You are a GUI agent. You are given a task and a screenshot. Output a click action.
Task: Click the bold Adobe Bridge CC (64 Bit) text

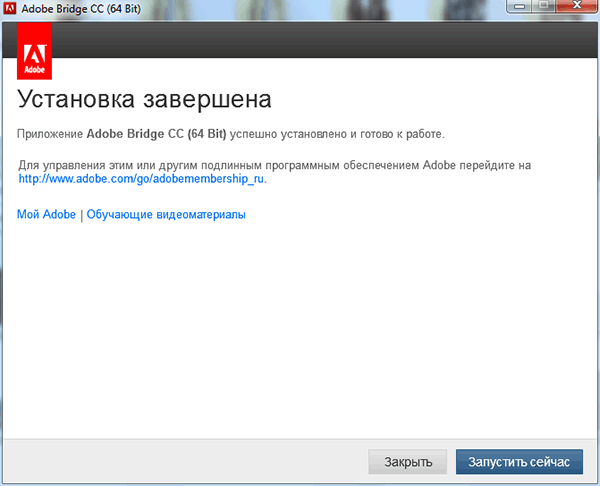(157, 134)
